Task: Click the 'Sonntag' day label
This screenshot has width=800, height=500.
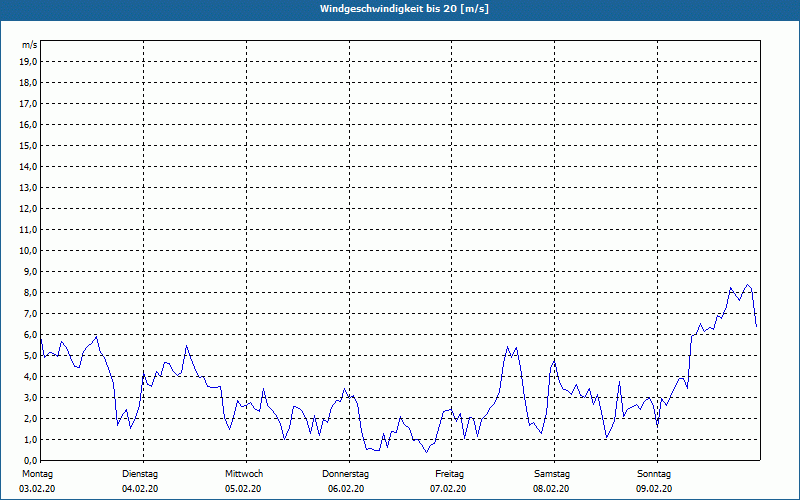Action: 654,474
